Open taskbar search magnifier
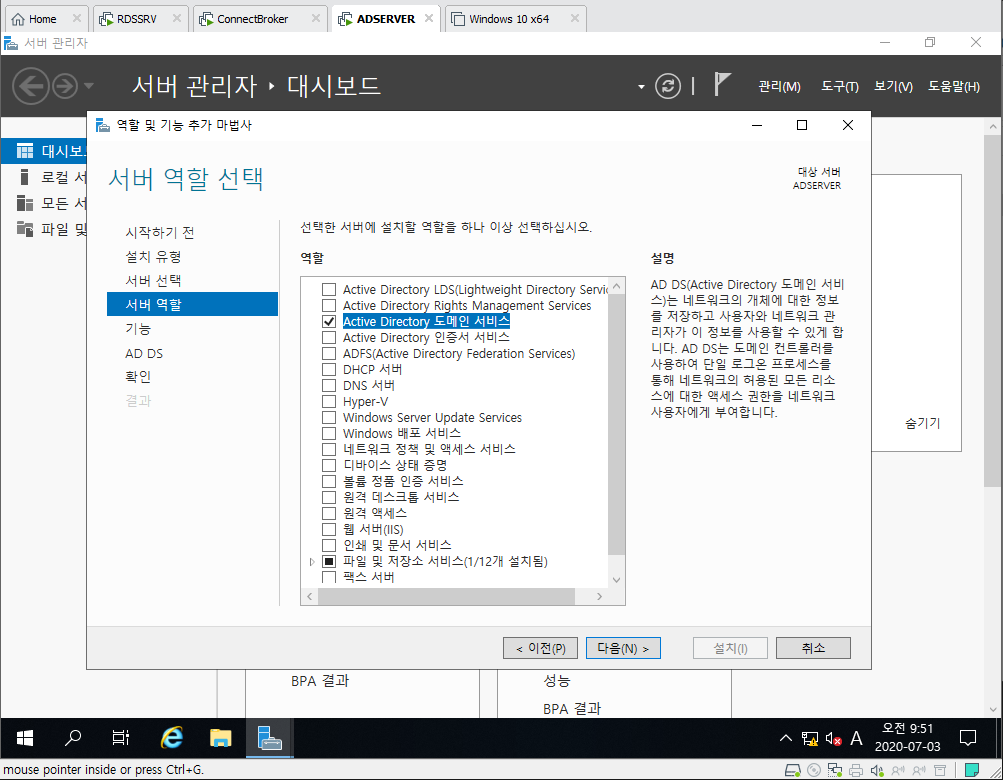The image size is (1003, 780). pyautogui.click(x=73, y=738)
